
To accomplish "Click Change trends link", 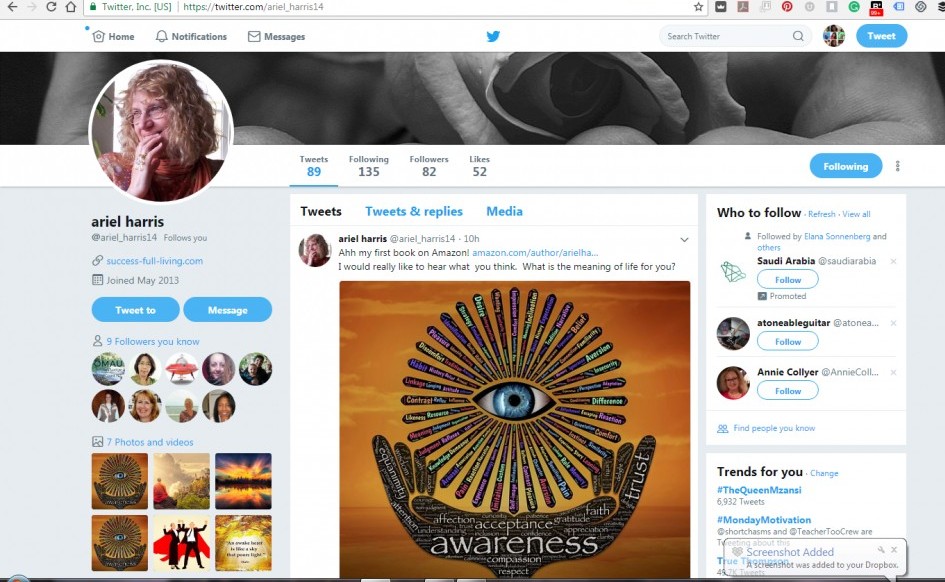I will click(824, 474).
